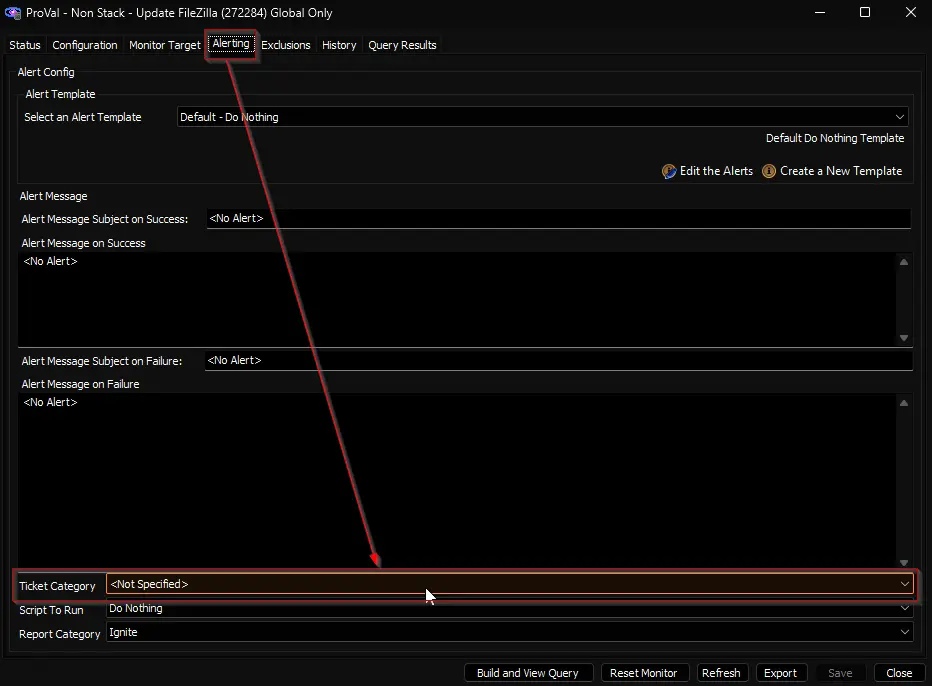Screen dimensions: 932x686
Task: Click the Edit the Alerts pencil icon
Action: (669, 171)
